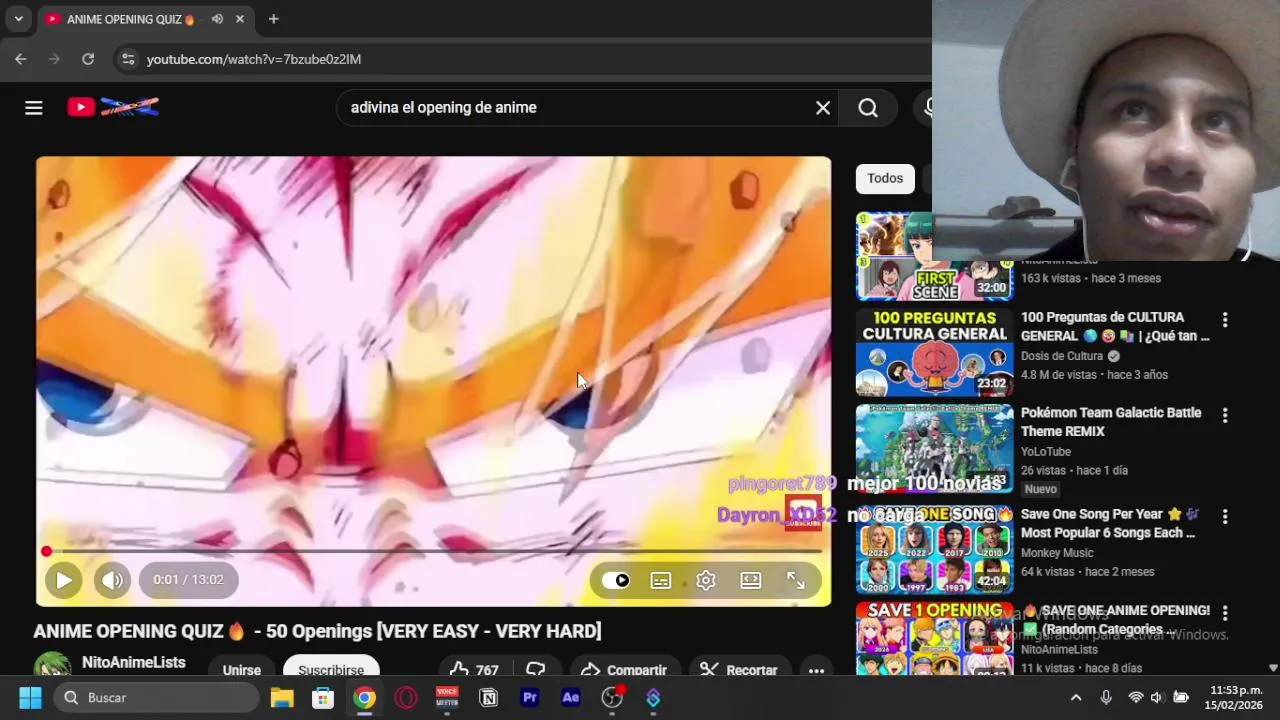Open Adobe Premiere Pro from the taskbar
The width and height of the screenshot is (1280, 720).
(x=530, y=698)
